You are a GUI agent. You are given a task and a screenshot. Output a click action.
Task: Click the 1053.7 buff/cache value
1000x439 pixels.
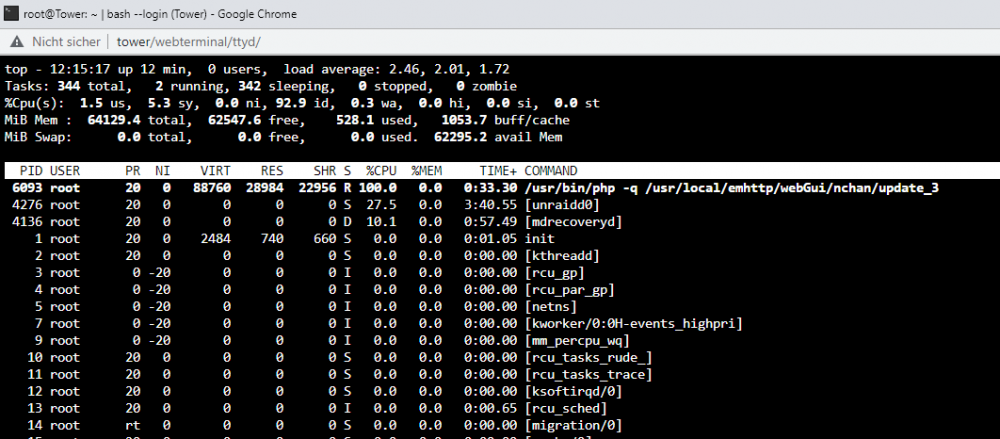pos(465,120)
